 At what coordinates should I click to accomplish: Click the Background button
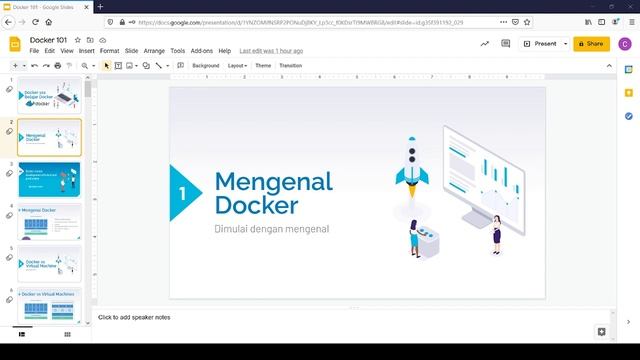point(206,66)
